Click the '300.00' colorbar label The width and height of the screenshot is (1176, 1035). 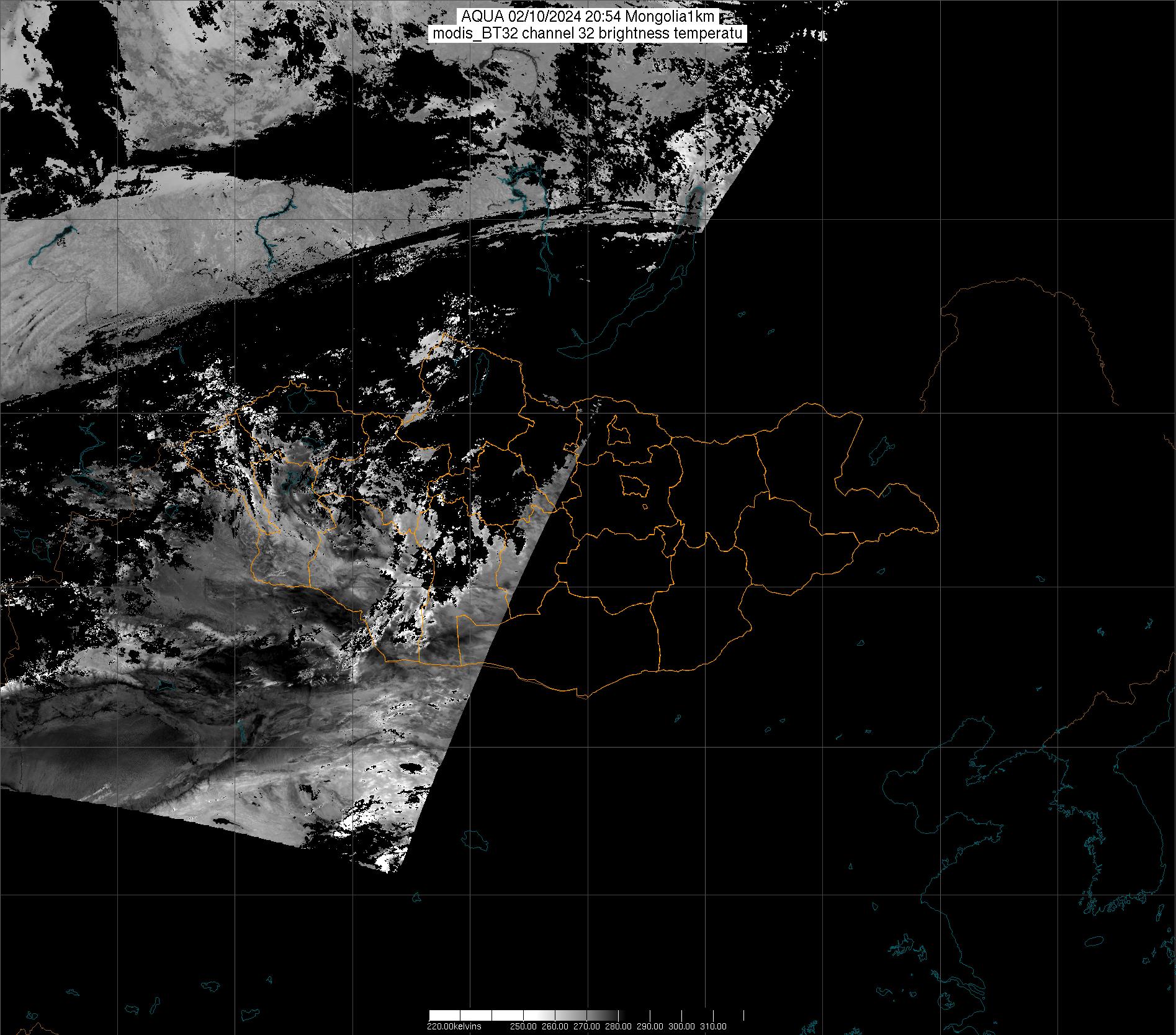coord(682,1026)
